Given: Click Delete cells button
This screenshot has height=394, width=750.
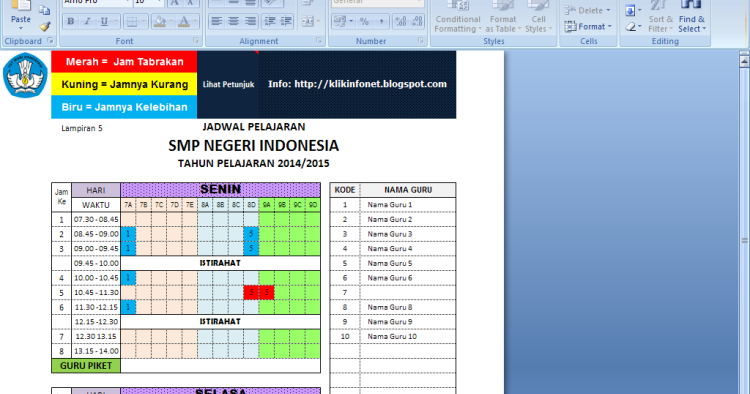Looking at the screenshot, I should pyautogui.click(x=587, y=10).
